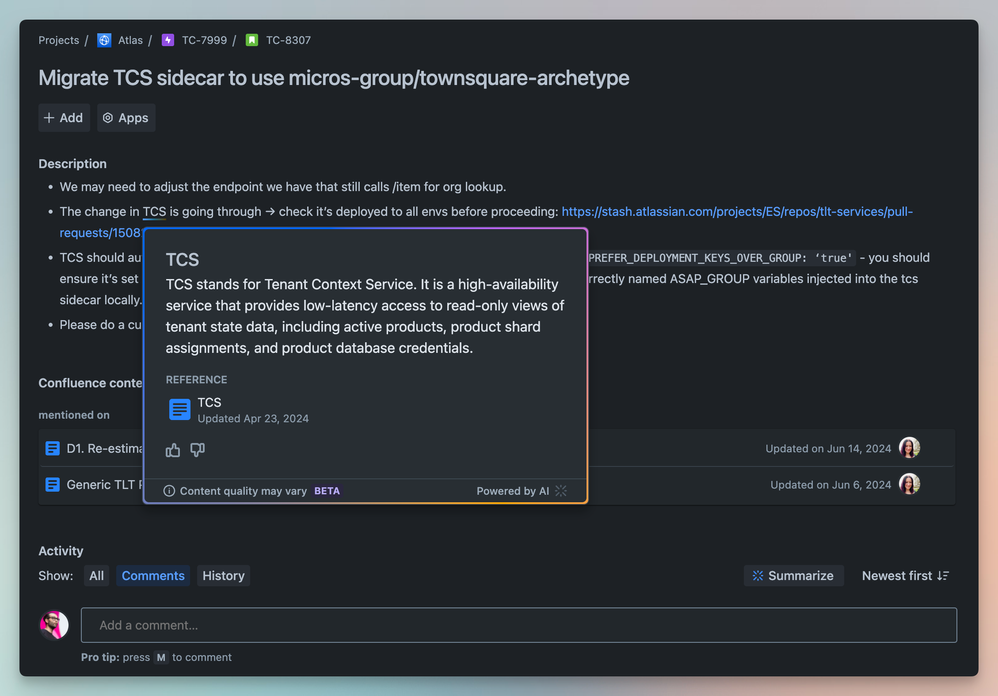Show All activity
Viewport: 998px width, 696px height.
[97, 576]
